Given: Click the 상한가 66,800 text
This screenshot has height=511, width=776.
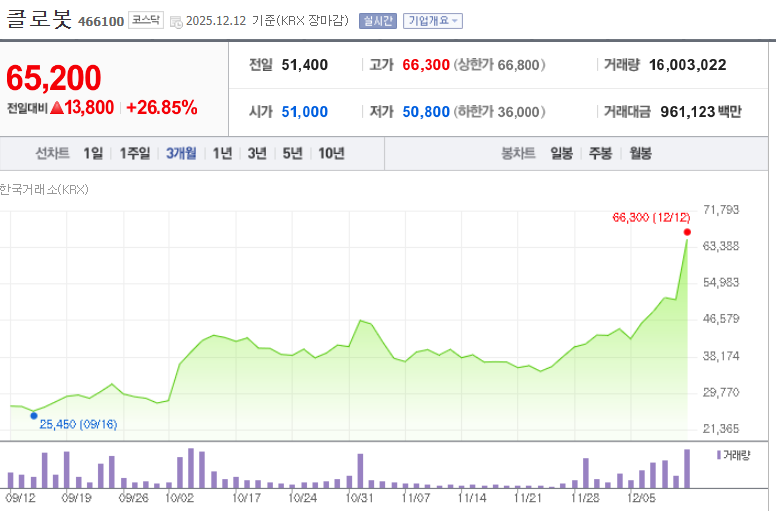Looking at the screenshot, I should pos(499,65).
